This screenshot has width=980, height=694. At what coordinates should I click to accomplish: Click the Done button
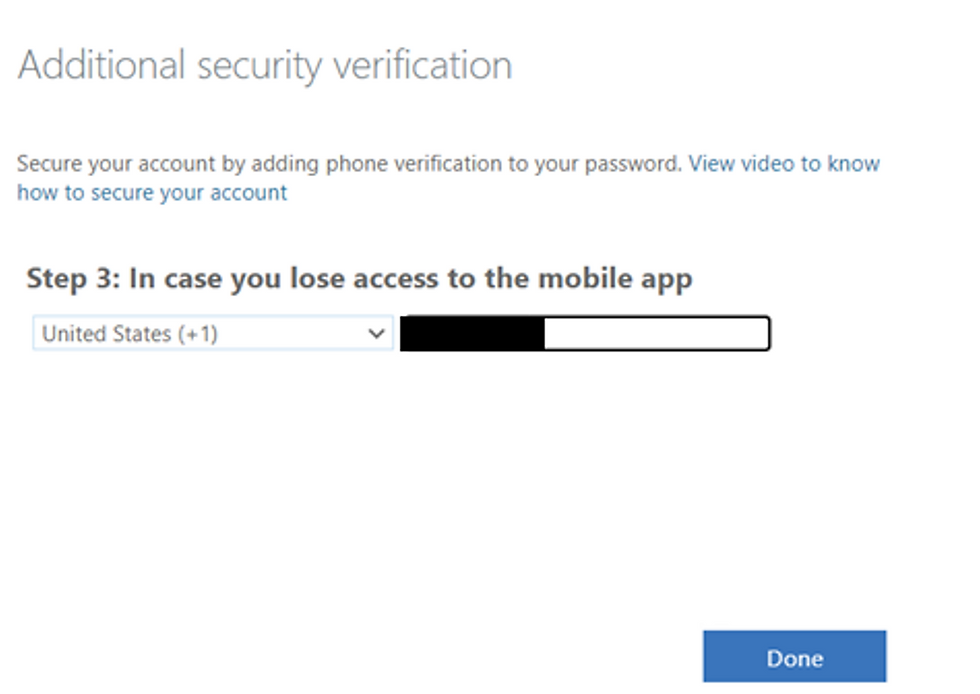pos(794,657)
